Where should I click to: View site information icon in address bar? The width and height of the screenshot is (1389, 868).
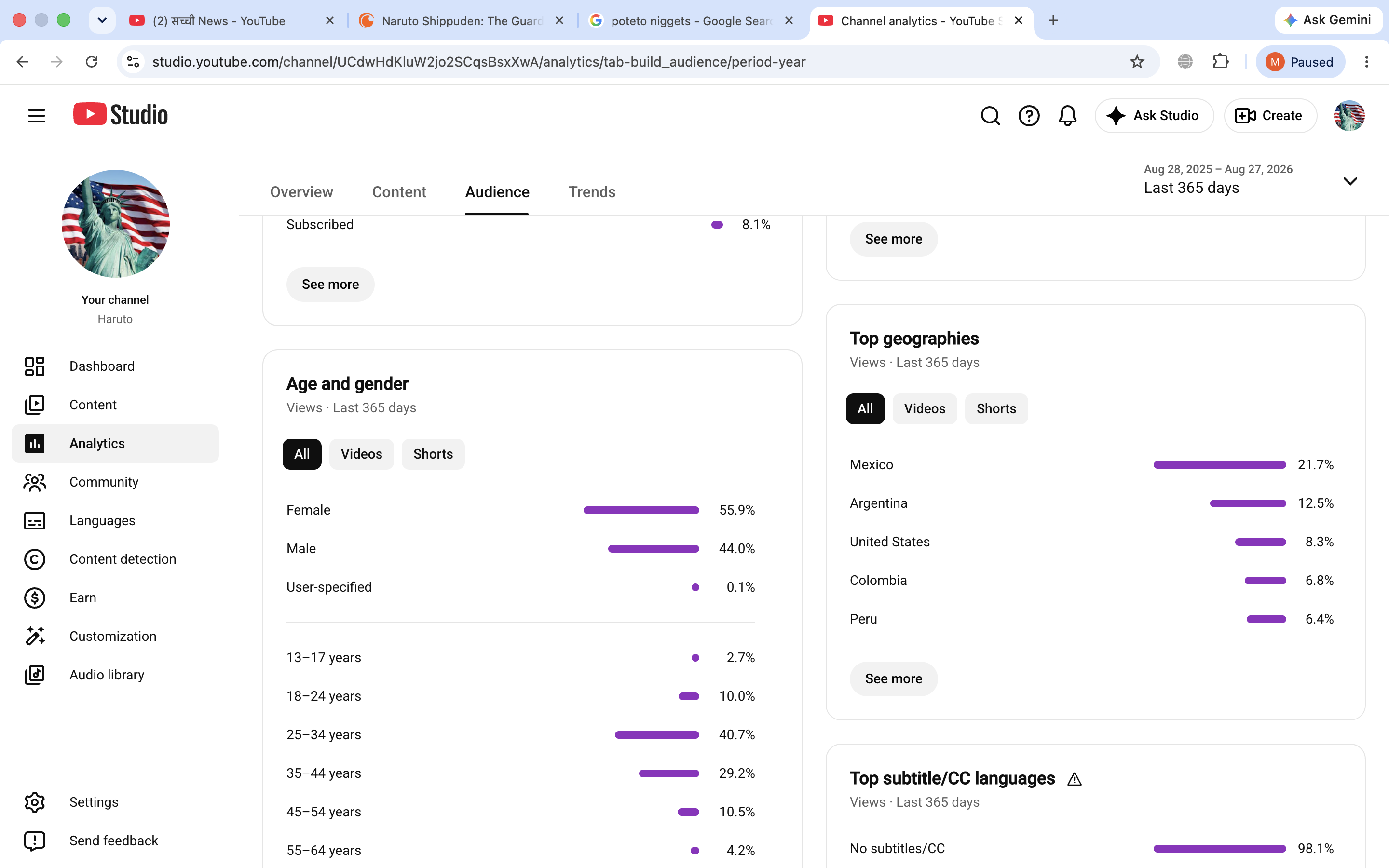(x=133, y=61)
